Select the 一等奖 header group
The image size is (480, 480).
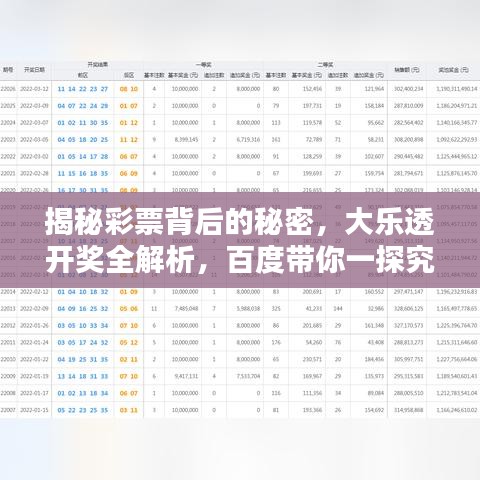coord(203,64)
